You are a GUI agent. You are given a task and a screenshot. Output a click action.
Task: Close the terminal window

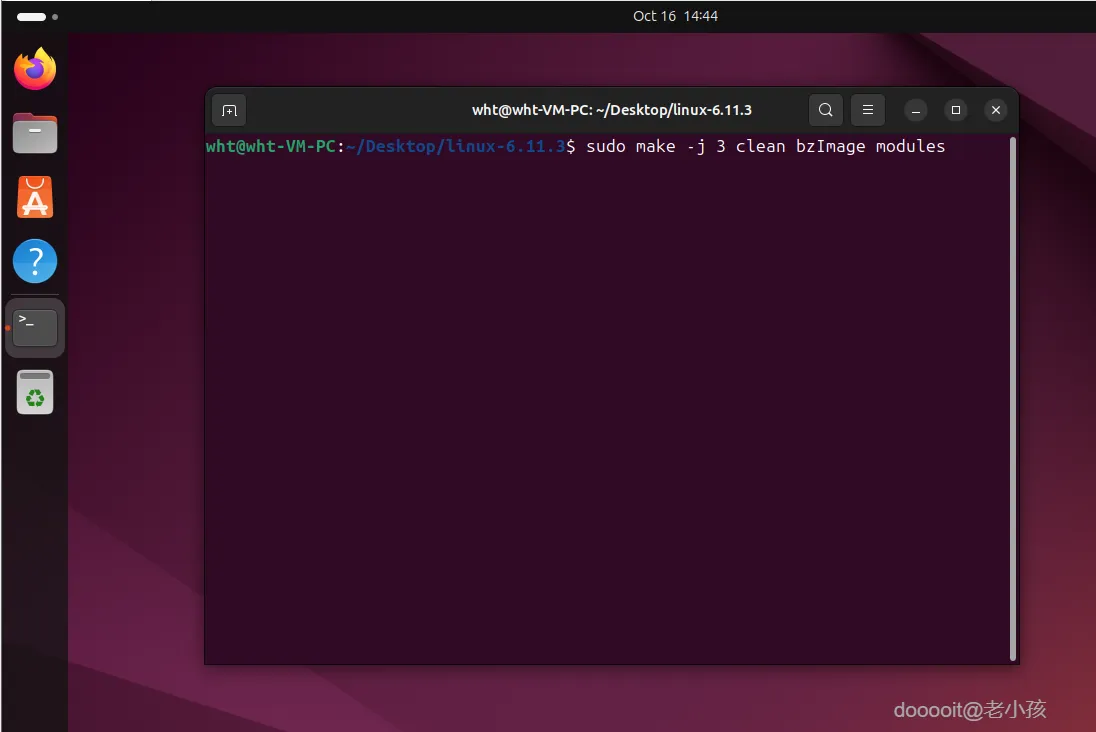pos(996,110)
